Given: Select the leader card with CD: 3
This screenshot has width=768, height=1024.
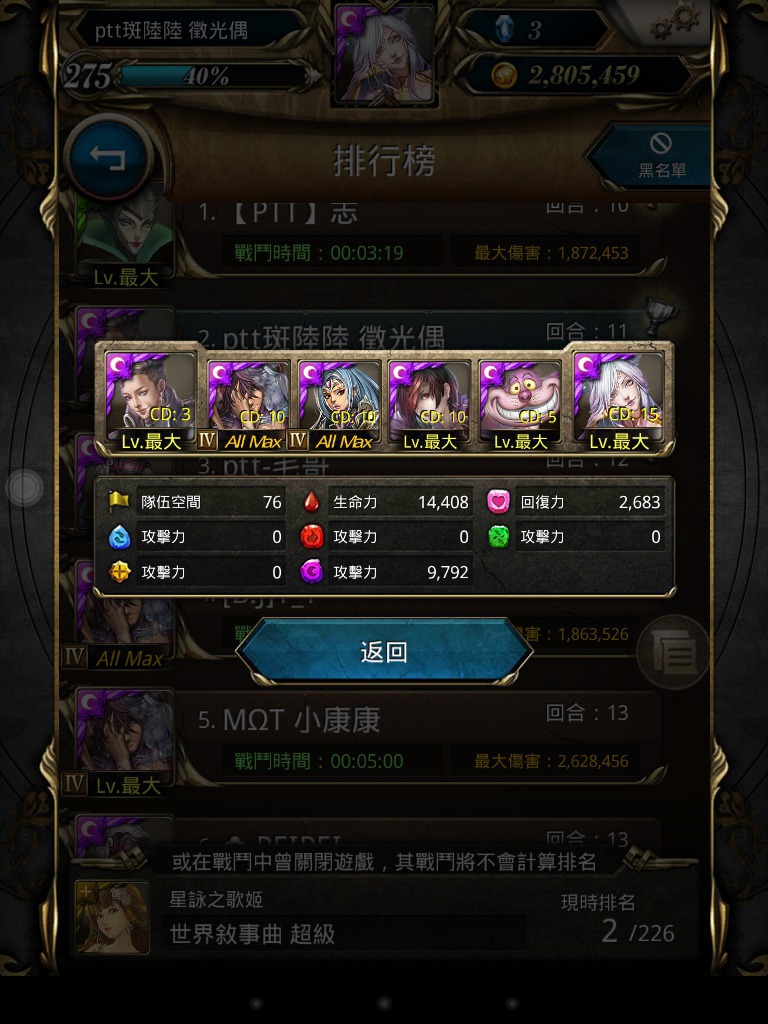Looking at the screenshot, I should (151, 402).
